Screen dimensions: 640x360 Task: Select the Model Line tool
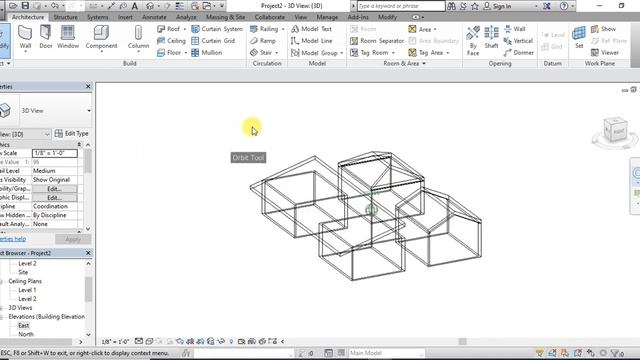coord(311,41)
